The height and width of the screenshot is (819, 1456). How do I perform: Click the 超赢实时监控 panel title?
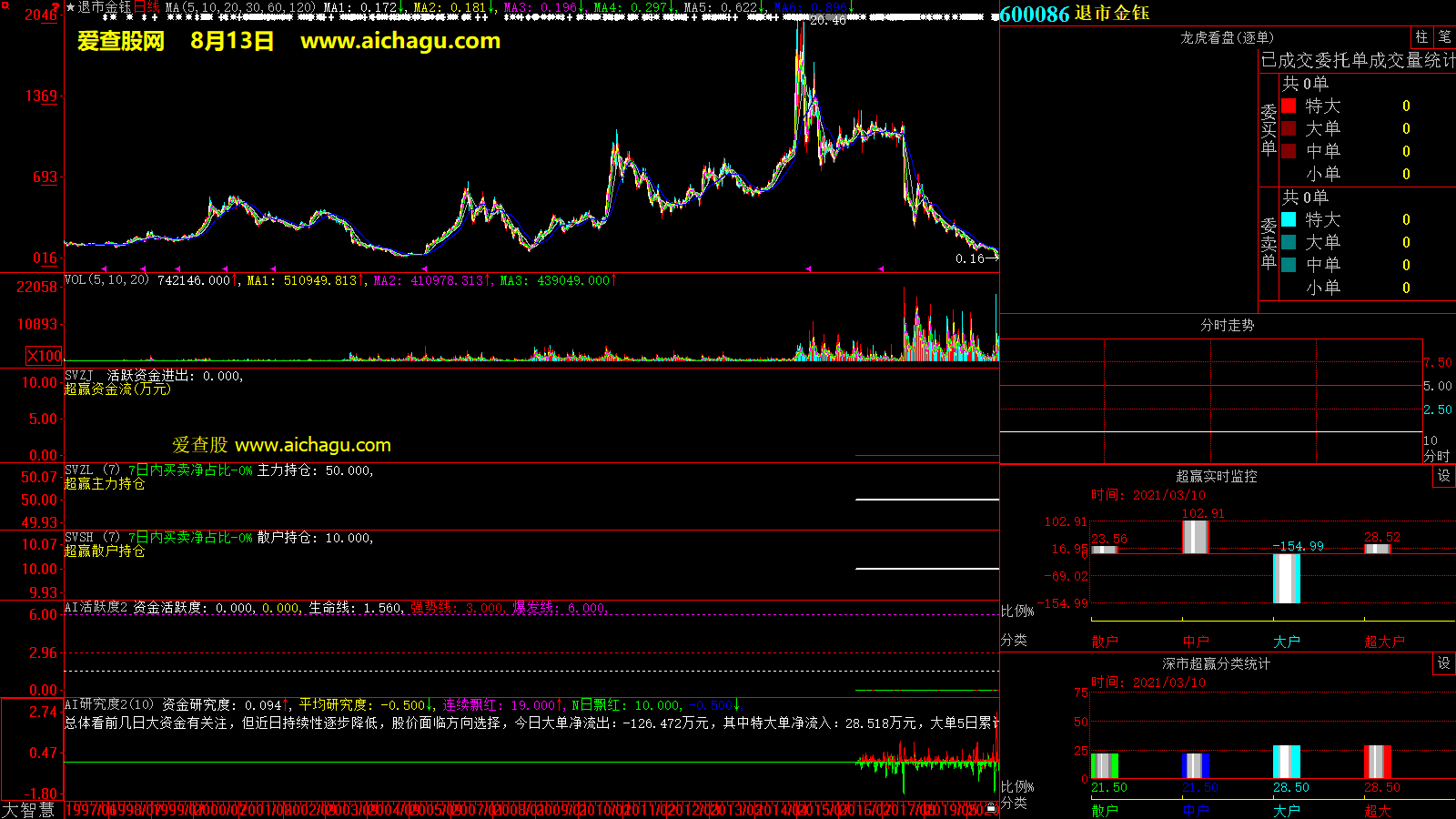[1216, 476]
